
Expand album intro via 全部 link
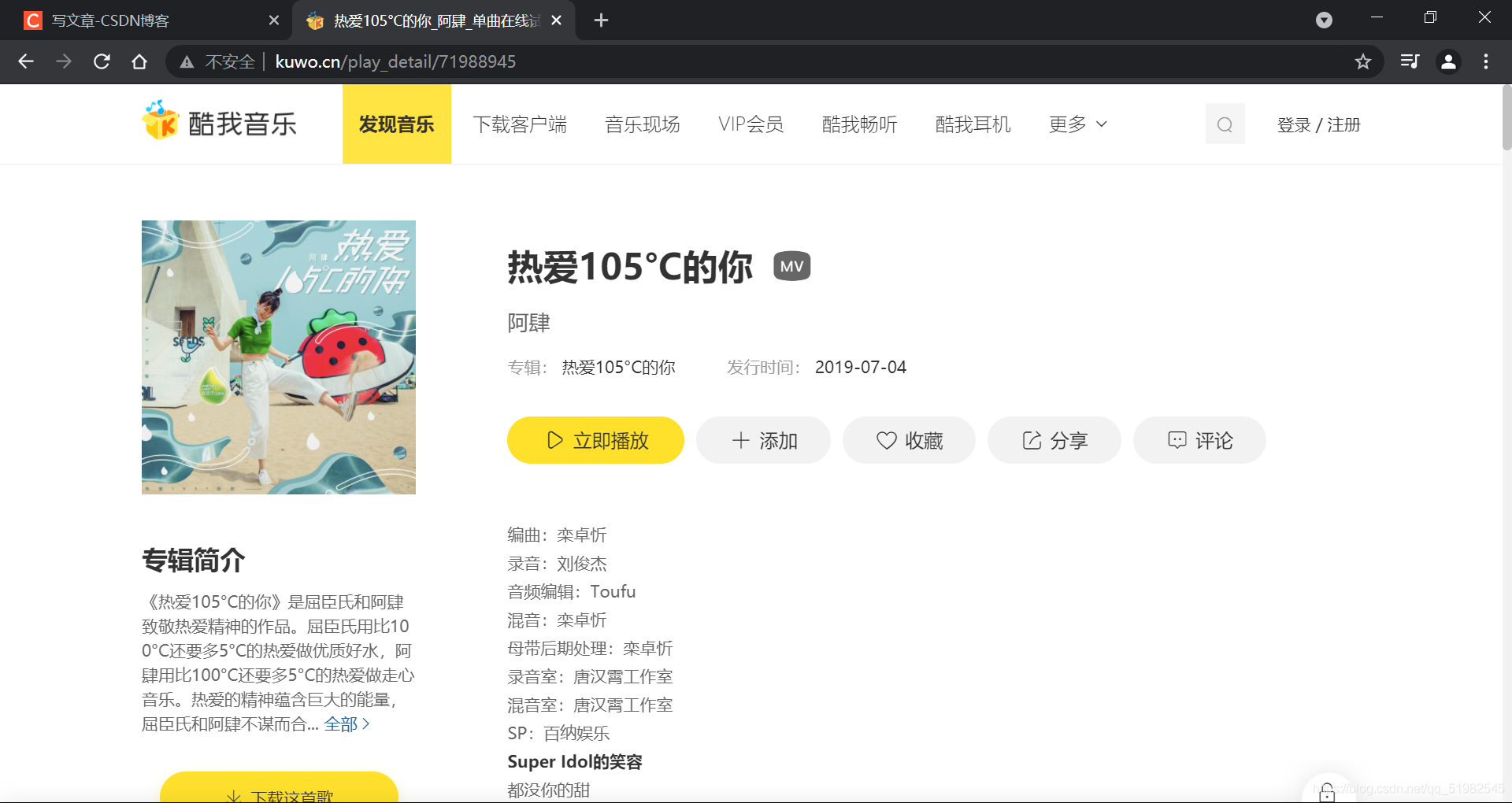(x=347, y=724)
